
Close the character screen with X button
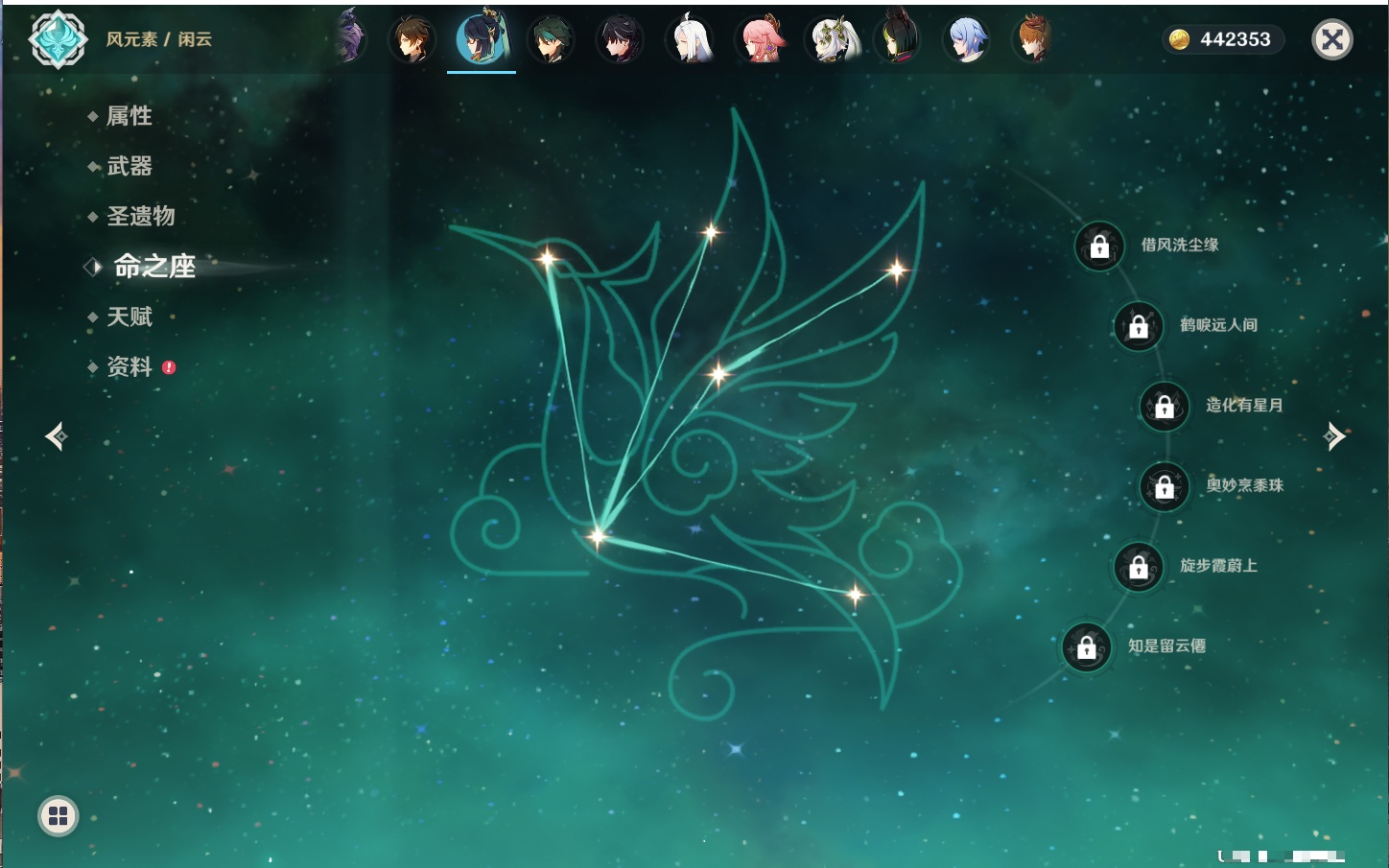[x=1332, y=39]
